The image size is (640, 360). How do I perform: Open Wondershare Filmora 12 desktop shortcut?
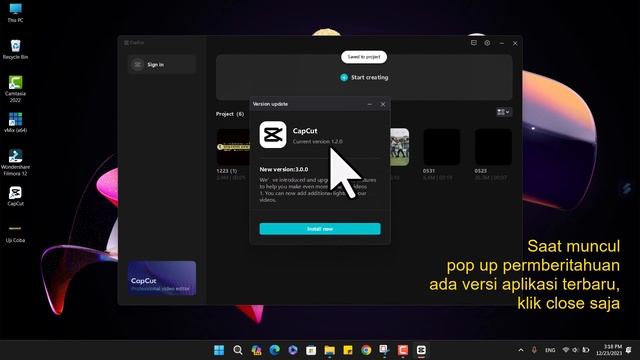(x=16, y=162)
